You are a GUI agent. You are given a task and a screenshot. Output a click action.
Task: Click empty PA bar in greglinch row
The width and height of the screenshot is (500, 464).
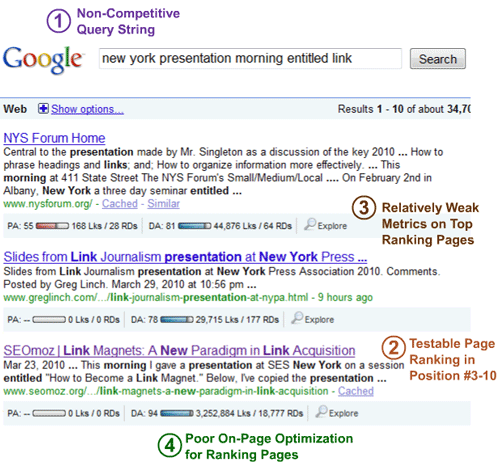tap(49, 320)
